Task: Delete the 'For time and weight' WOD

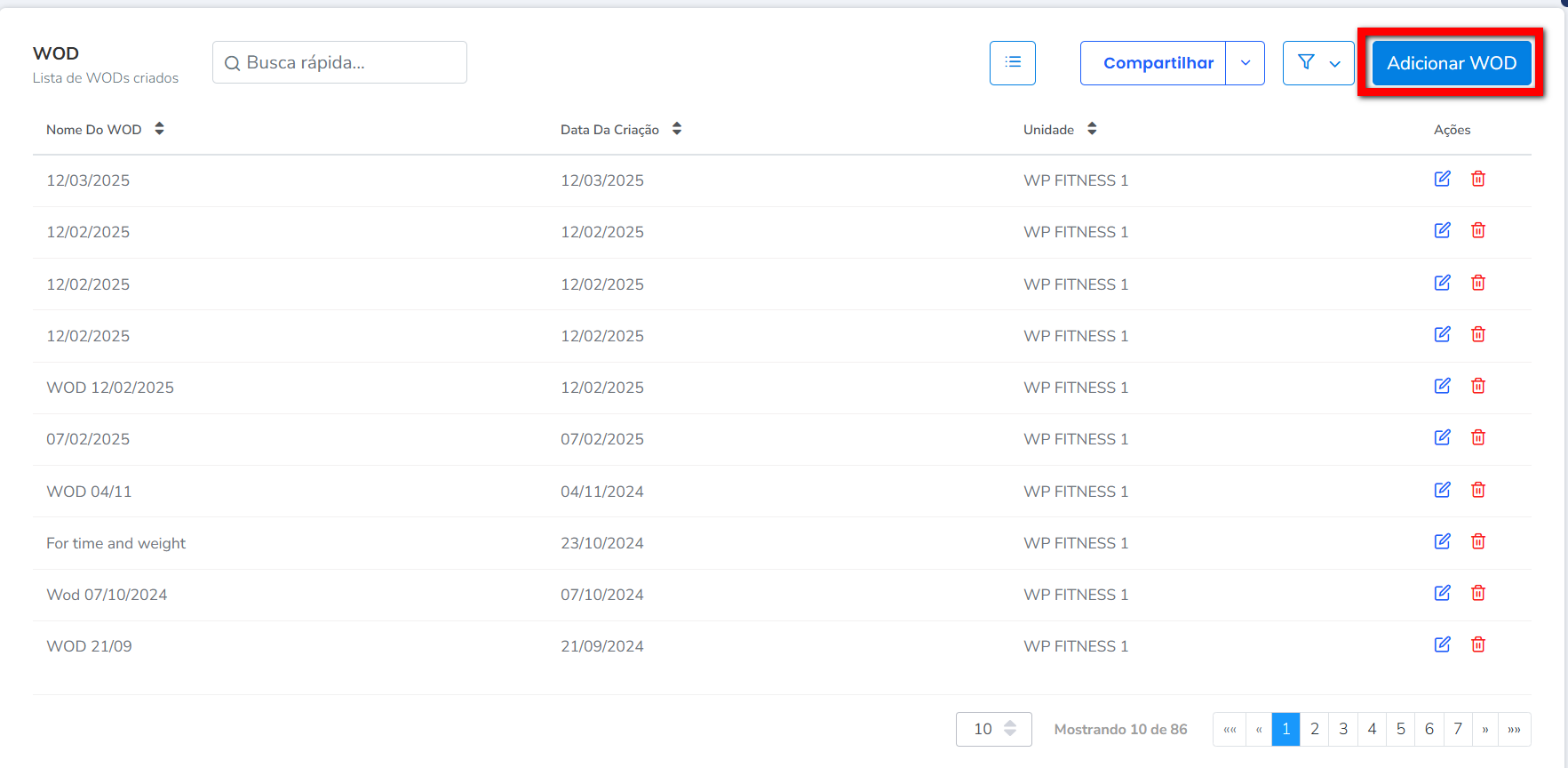Action: (1477, 541)
